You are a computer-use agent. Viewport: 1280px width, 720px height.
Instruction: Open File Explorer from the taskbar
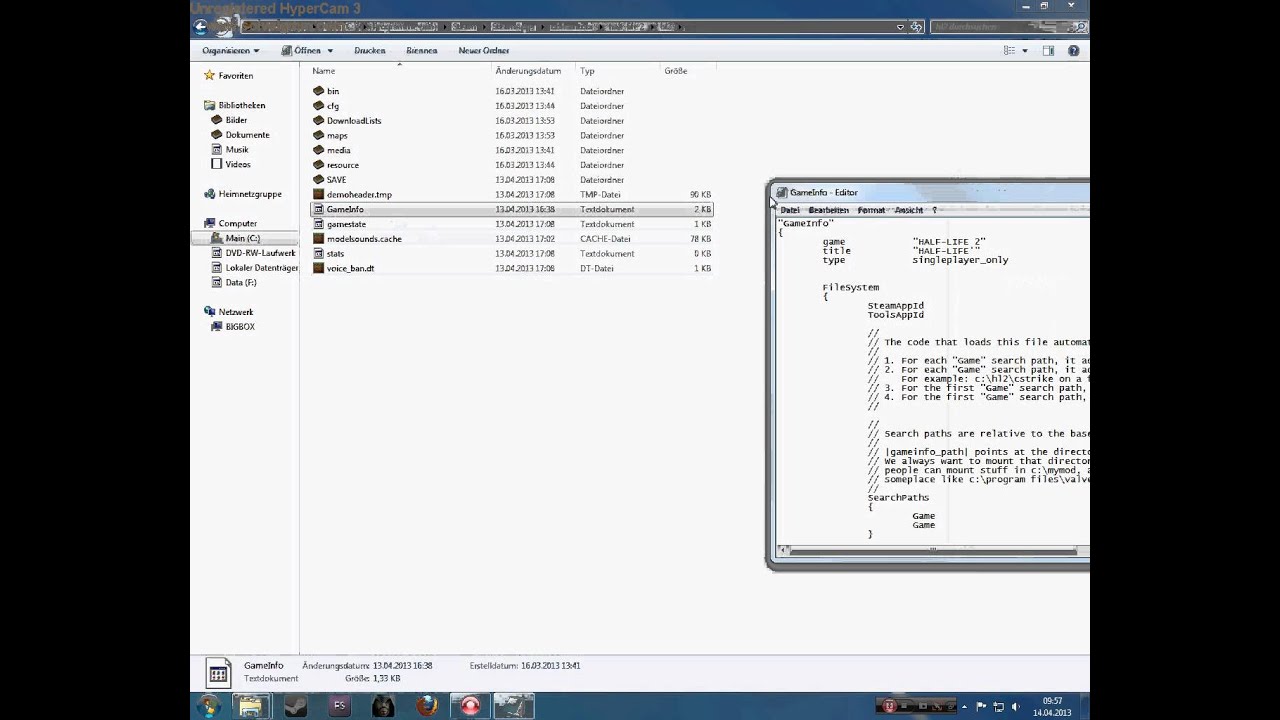(x=250, y=706)
